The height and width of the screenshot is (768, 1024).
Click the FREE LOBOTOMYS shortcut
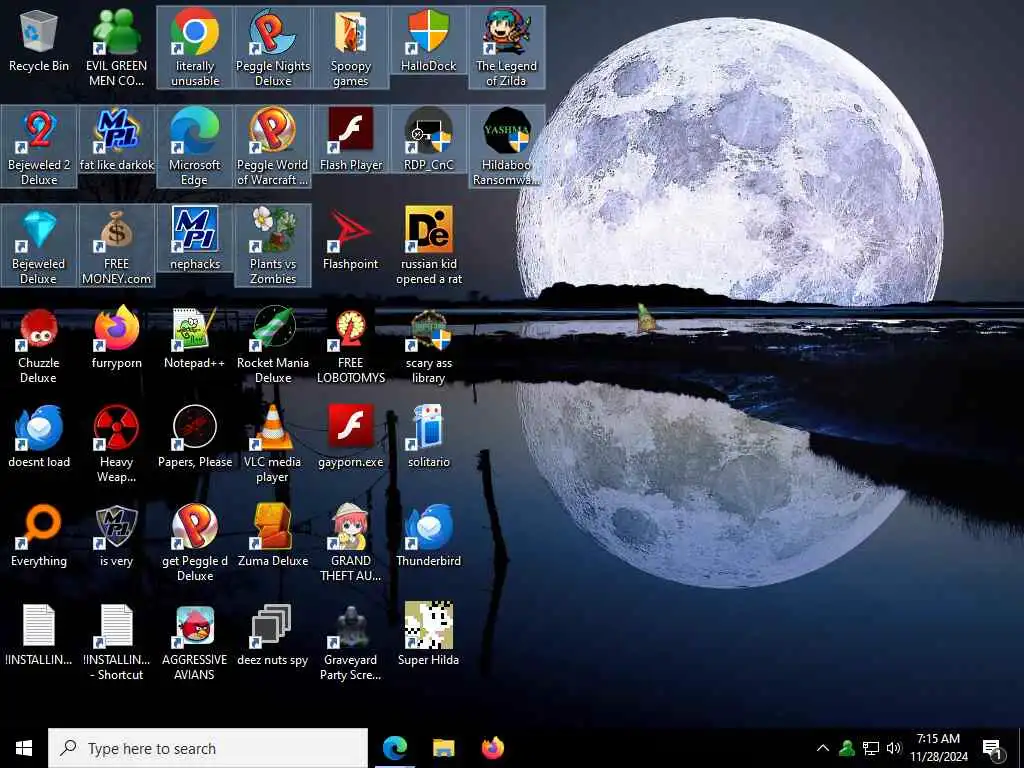click(x=351, y=345)
